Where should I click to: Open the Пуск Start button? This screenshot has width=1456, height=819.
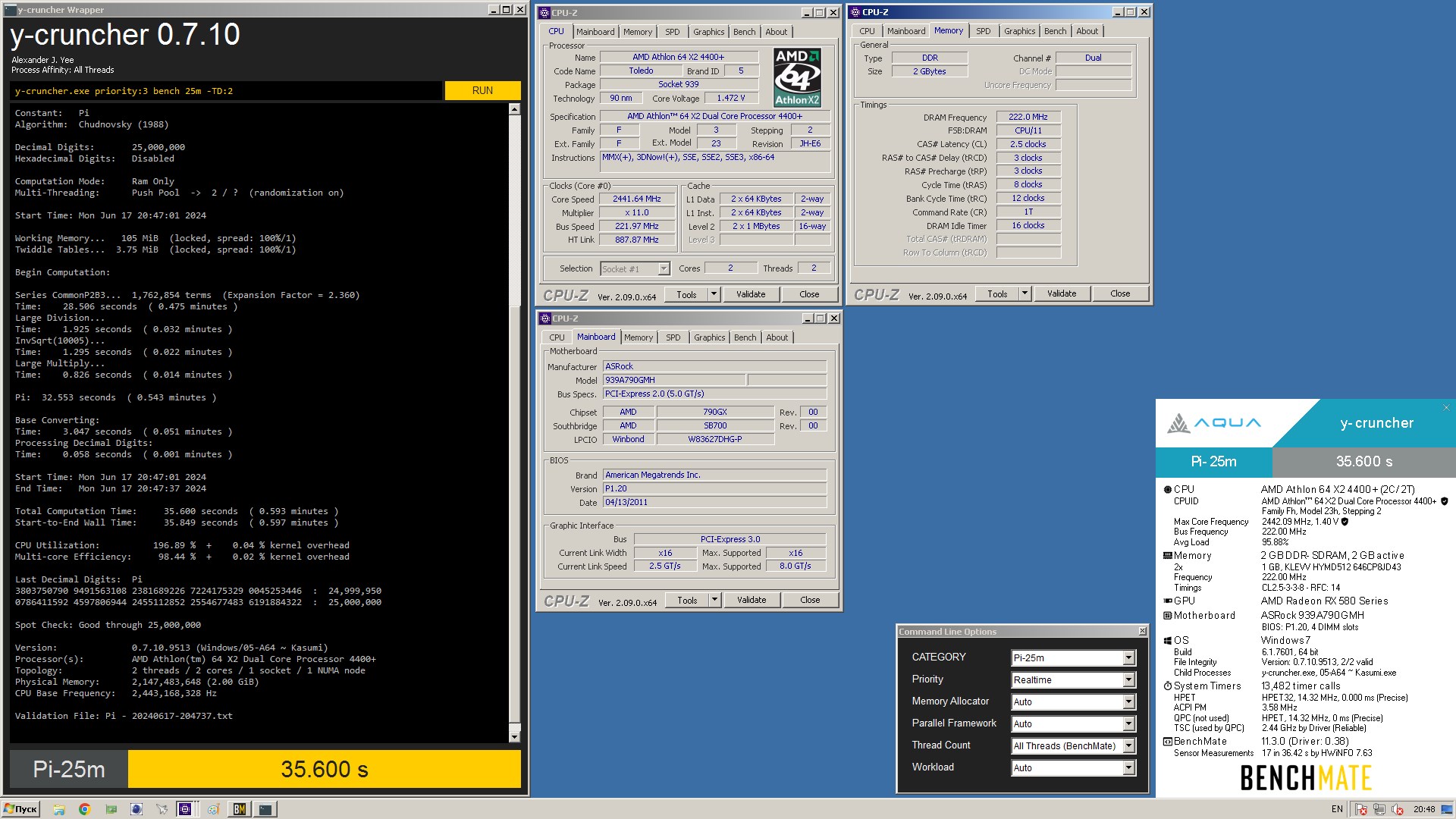coord(20,809)
